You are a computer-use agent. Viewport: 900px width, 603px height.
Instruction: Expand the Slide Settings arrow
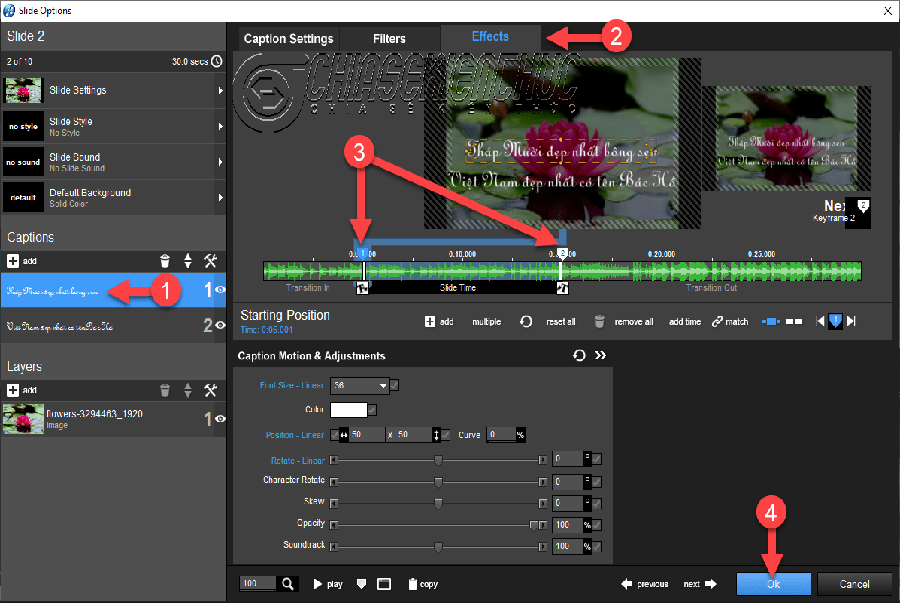point(220,91)
